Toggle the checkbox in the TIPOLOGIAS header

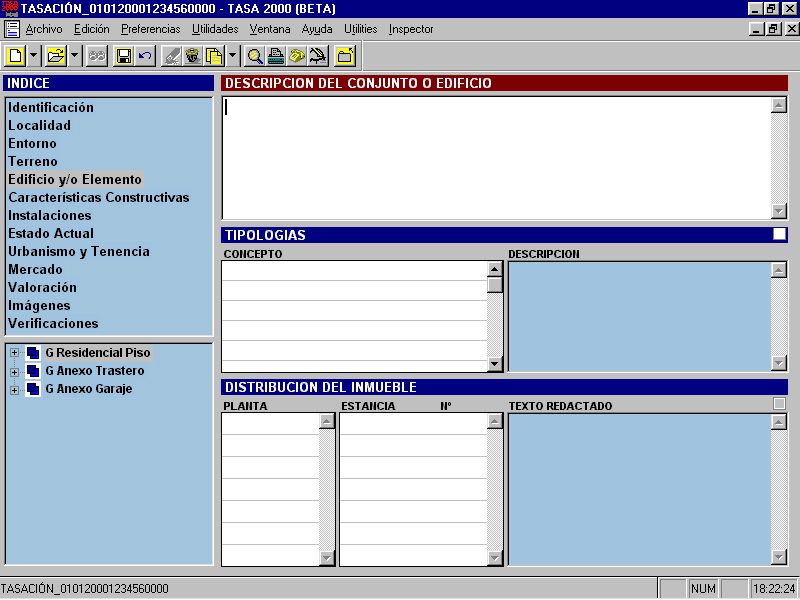pos(779,234)
